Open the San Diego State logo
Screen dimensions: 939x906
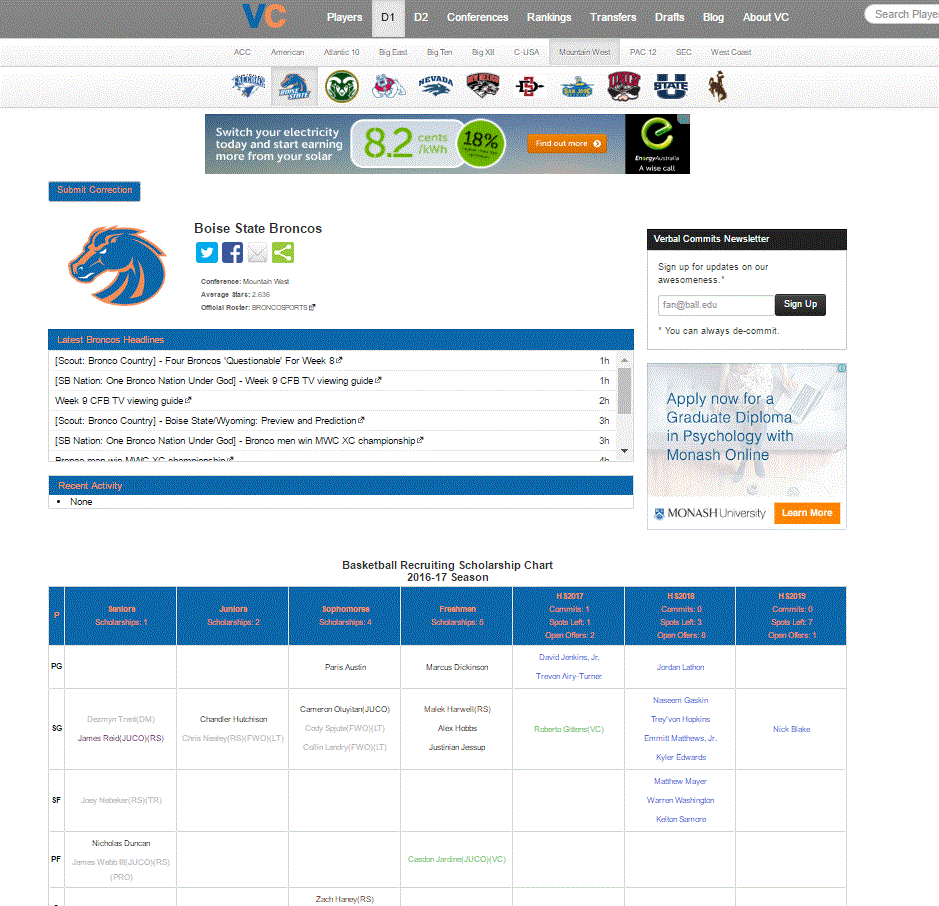coord(529,87)
